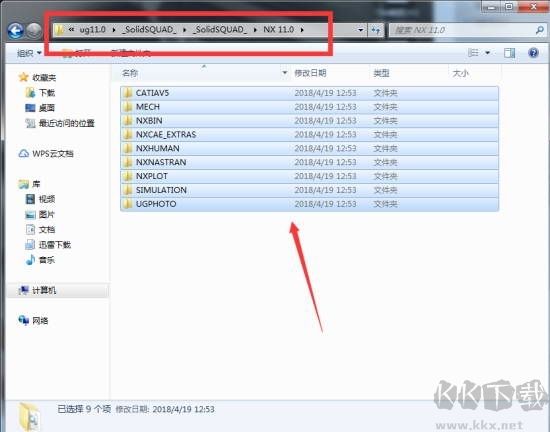Click the NXNASTRAN folder name
This screenshot has height=432, width=550.
161,162
